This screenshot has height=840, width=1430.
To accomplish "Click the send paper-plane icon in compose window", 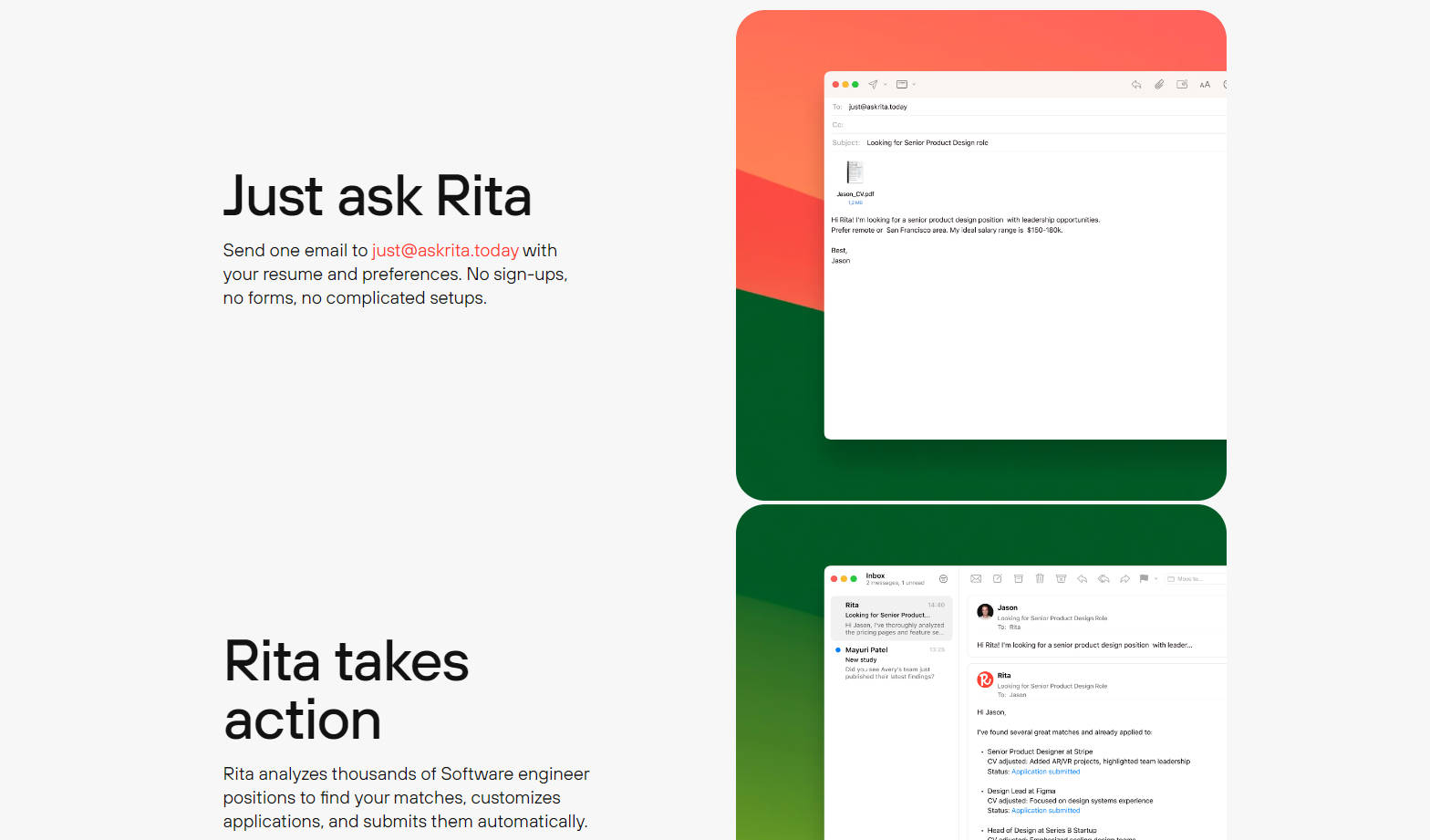I will [x=873, y=85].
